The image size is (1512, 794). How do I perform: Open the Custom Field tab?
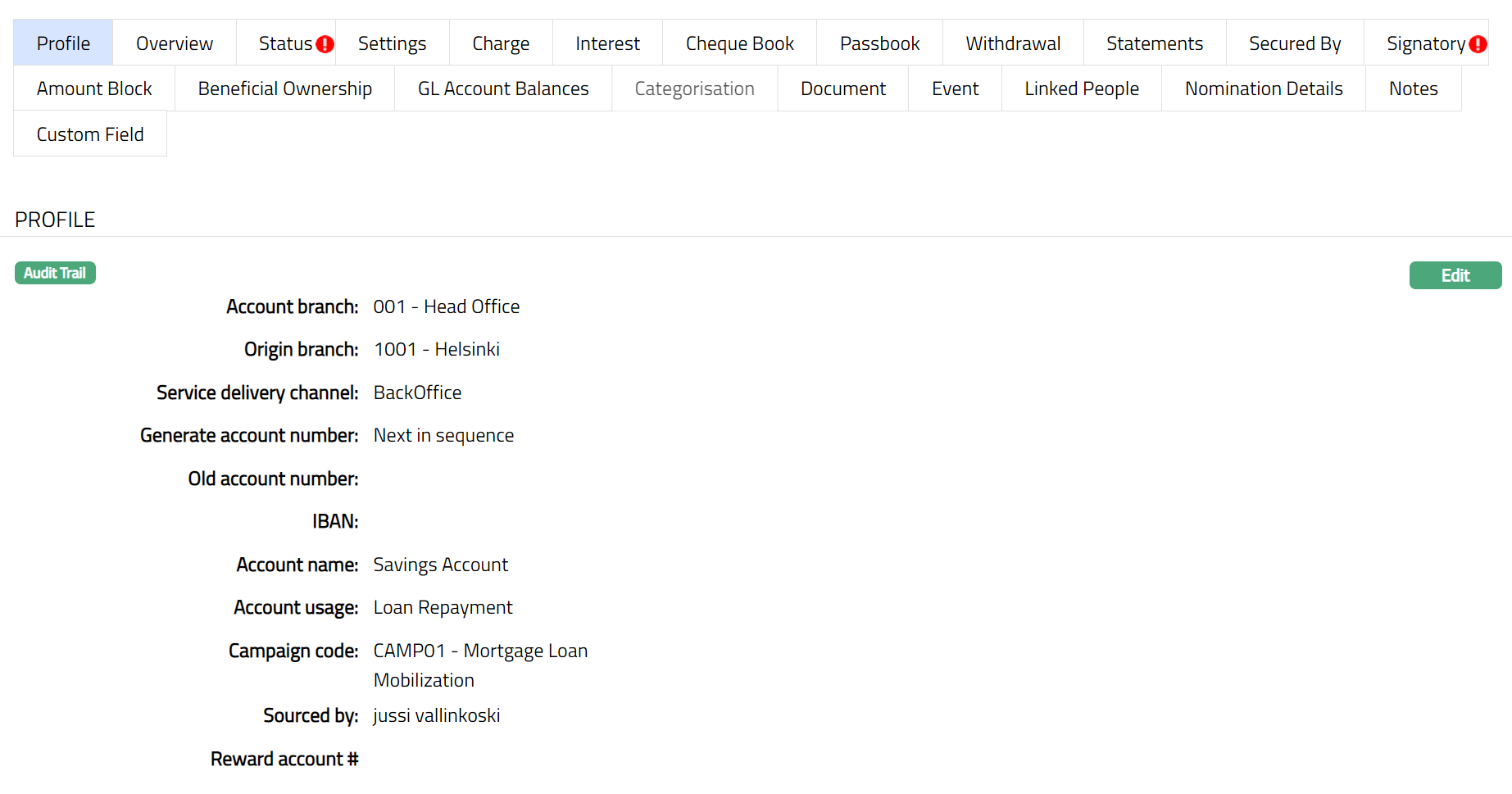tap(90, 134)
